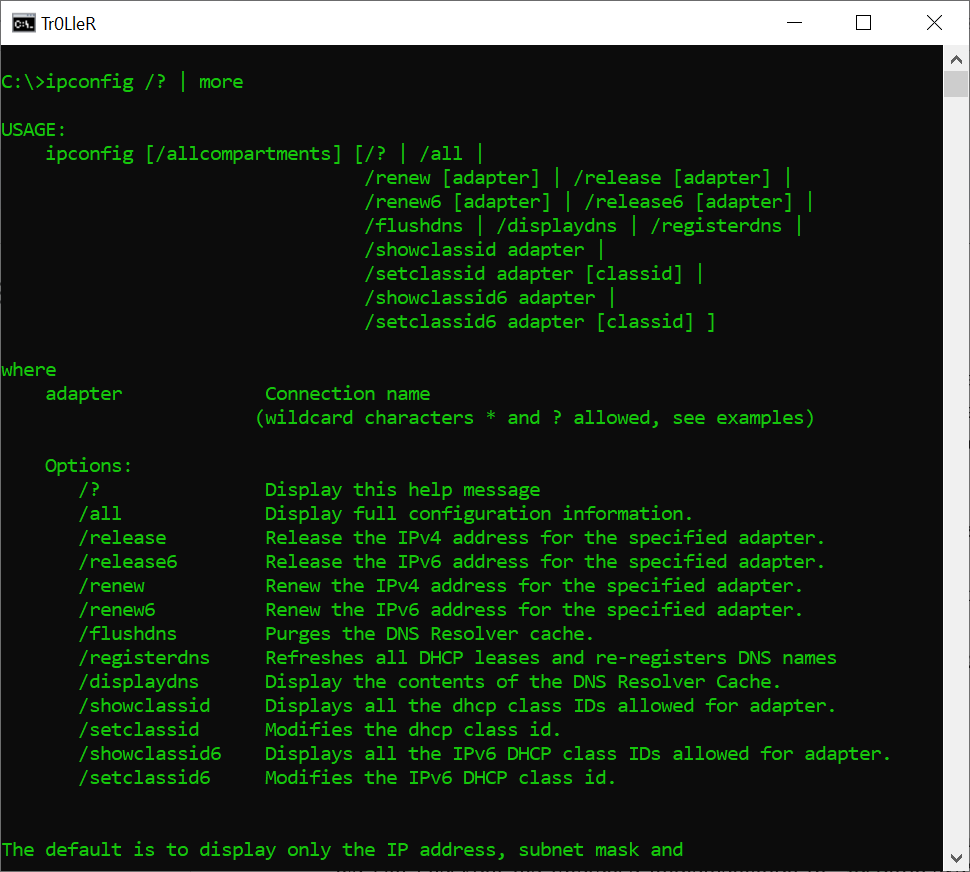The width and height of the screenshot is (970, 872).
Task: Click the USAGE: header text
Action: [34, 129]
